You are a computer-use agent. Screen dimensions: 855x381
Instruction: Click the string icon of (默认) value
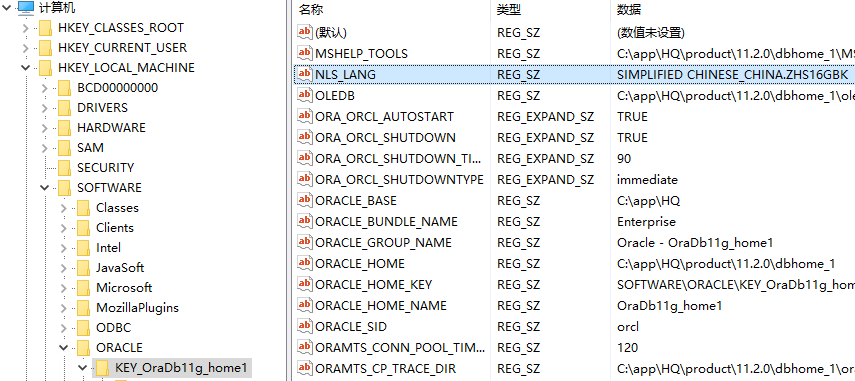pyautogui.click(x=305, y=32)
